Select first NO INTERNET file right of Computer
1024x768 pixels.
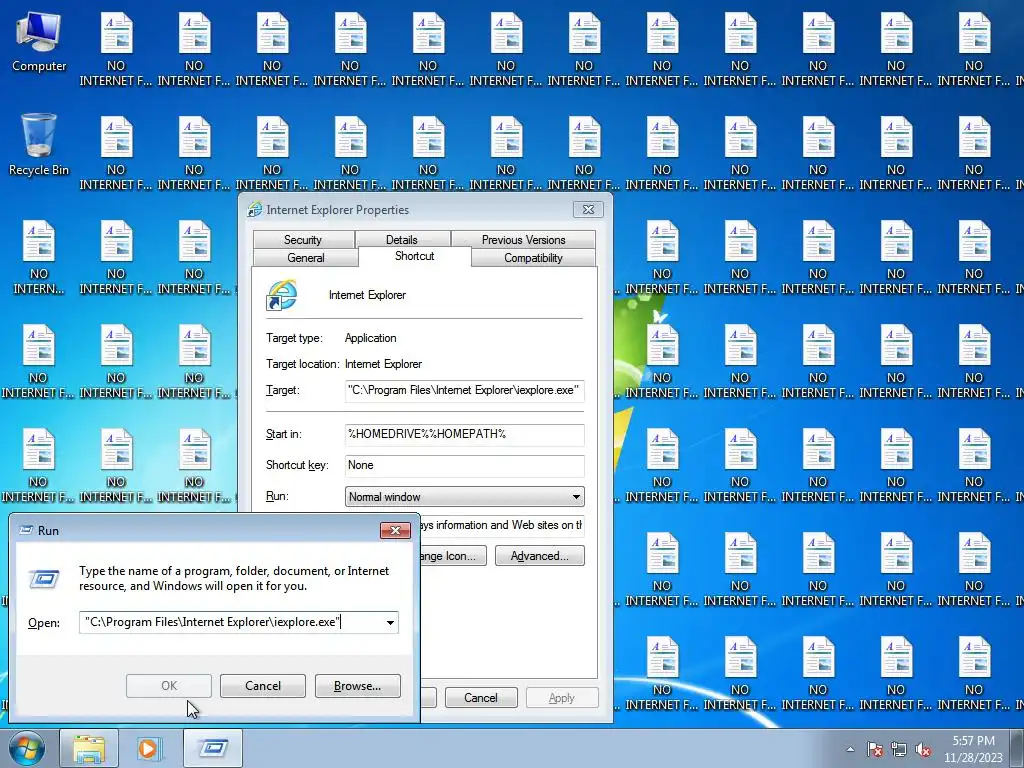116,50
